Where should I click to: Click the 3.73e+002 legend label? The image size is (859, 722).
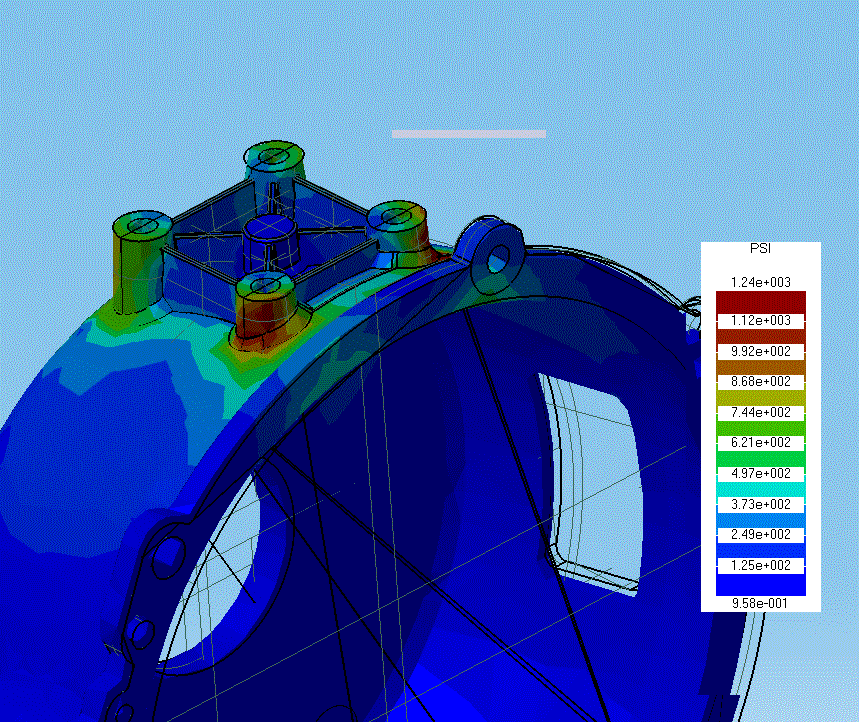point(760,504)
